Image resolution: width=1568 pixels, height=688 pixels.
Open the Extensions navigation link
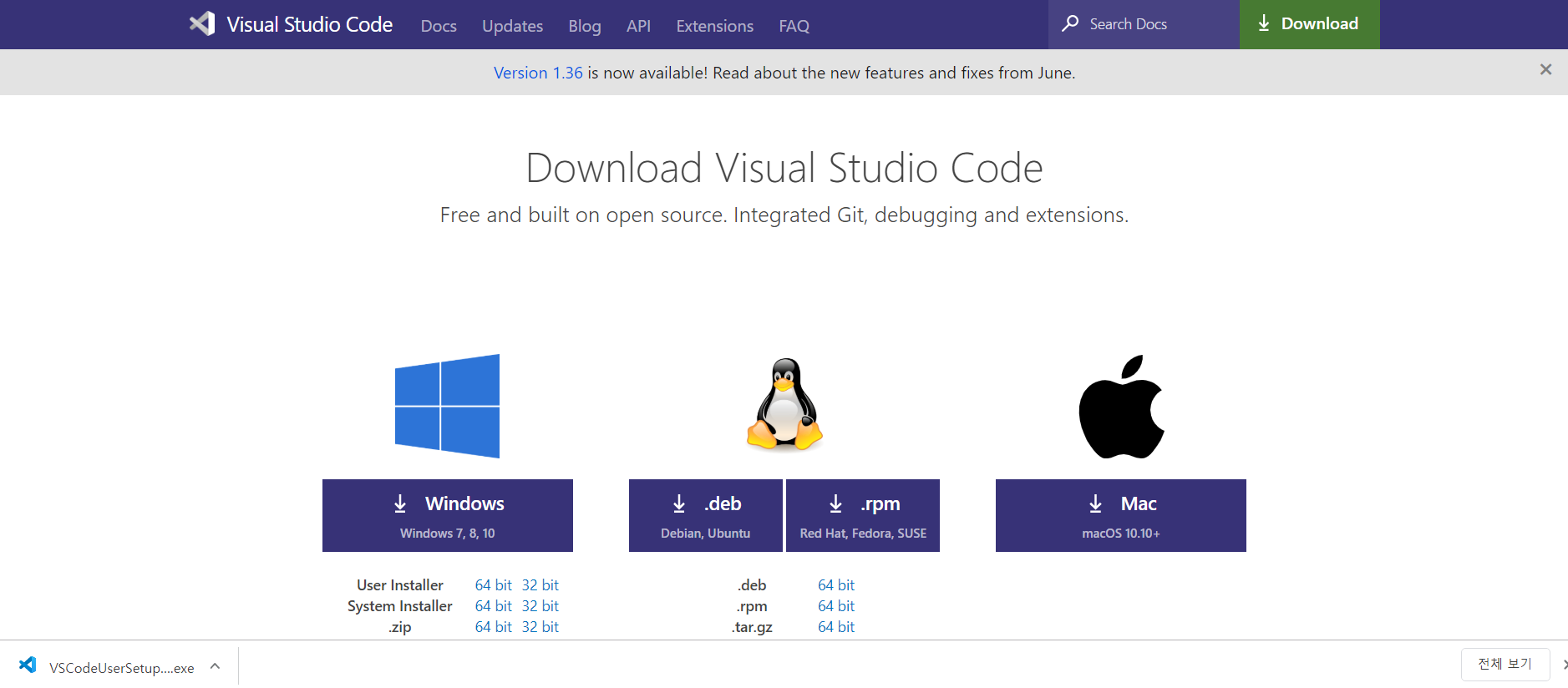coord(715,26)
